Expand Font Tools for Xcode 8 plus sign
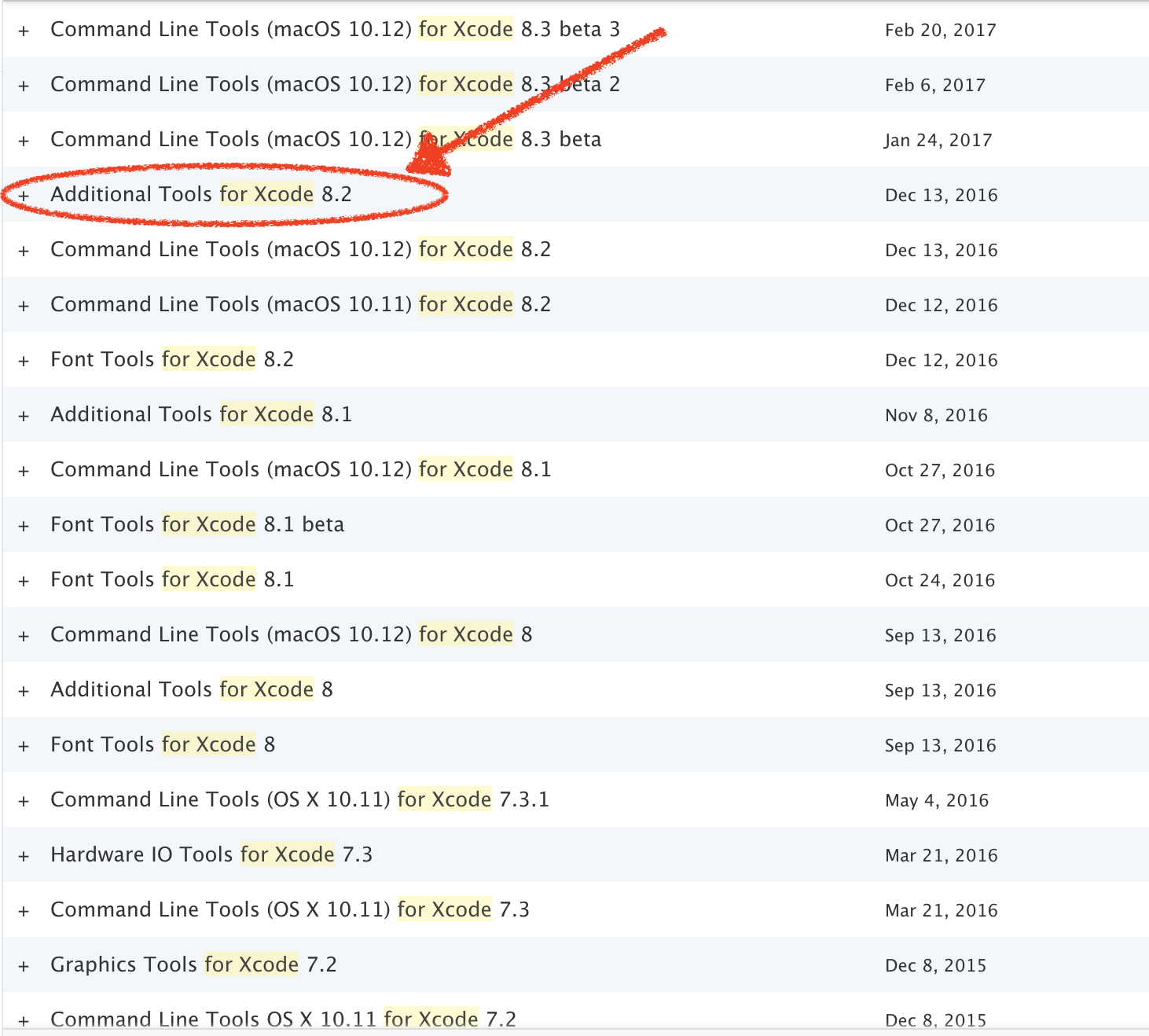Viewport: 1149px width, 1036px height. tap(24, 747)
